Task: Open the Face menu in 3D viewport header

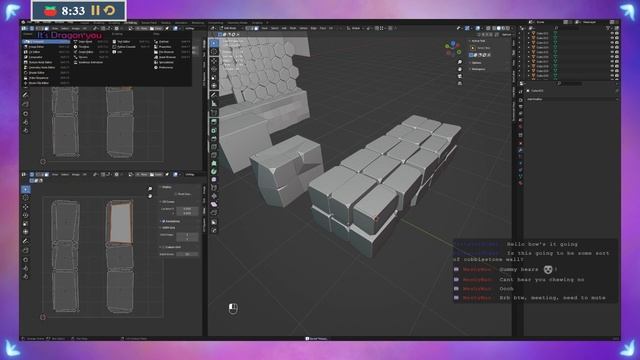Action: (x=323, y=28)
